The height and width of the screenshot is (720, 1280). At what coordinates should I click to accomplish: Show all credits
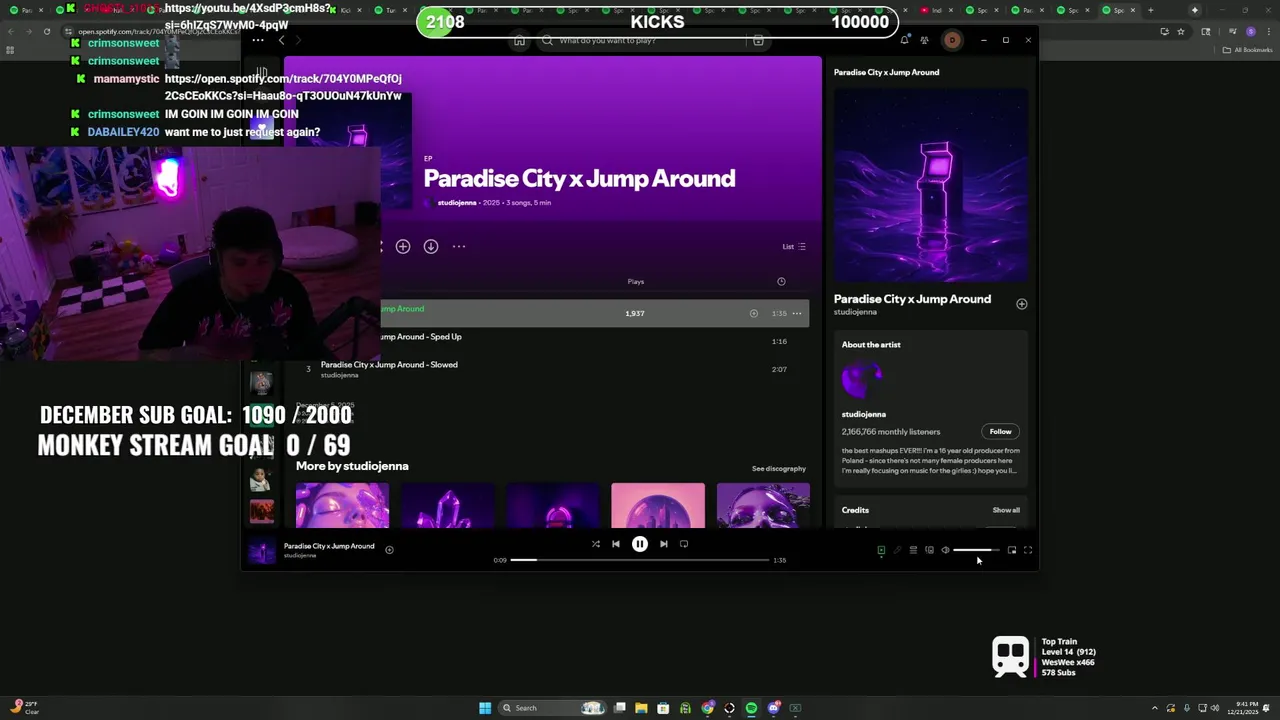[x=1006, y=510]
